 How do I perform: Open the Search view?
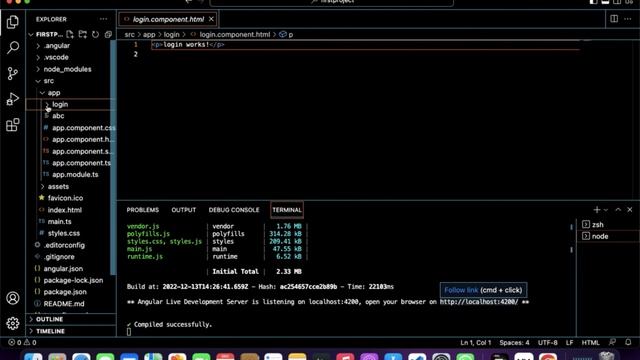(x=13, y=48)
